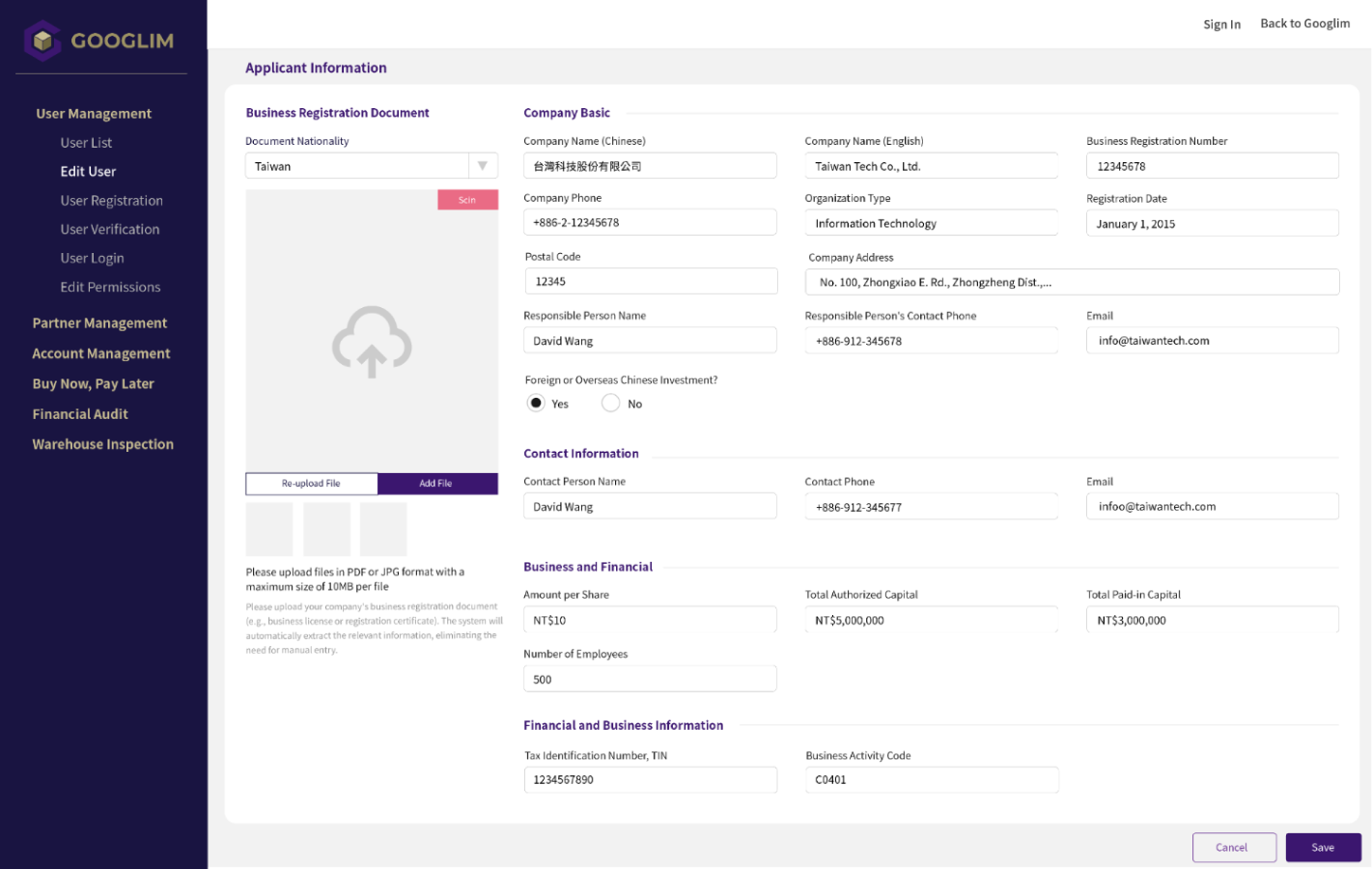Select Yes for foreign investment
Image resolution: width=1372 pixels, height=869 pixels.
[536, 403]
